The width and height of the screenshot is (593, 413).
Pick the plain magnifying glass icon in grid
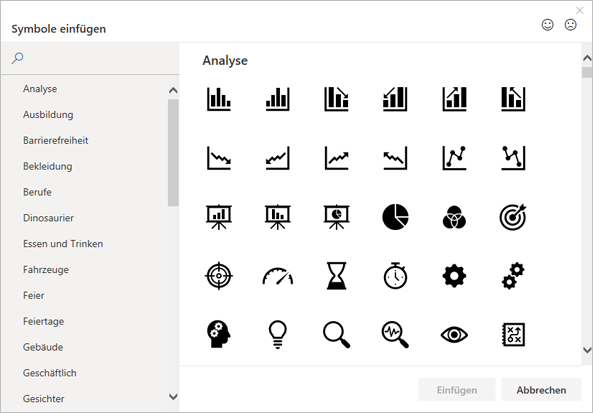click(336, 334)
